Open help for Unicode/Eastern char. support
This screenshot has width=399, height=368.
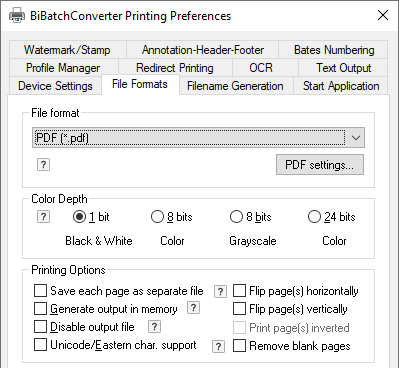[x=218, y=347]
